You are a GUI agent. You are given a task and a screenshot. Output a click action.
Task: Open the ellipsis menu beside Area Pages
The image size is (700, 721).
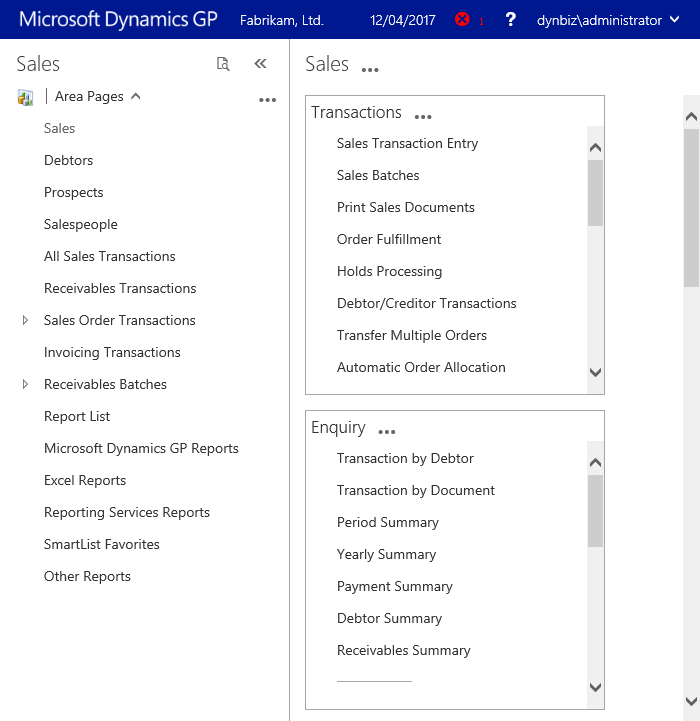(x=267, y=100)
